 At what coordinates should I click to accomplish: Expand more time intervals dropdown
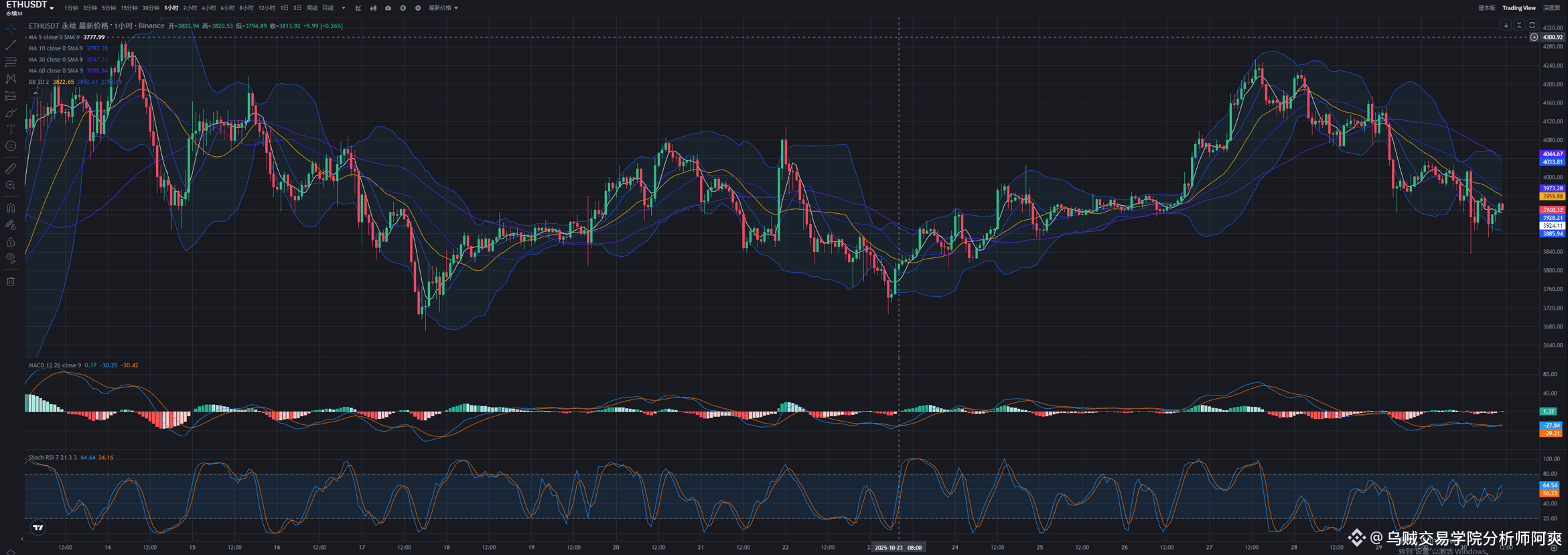click(x=344, y=8)
